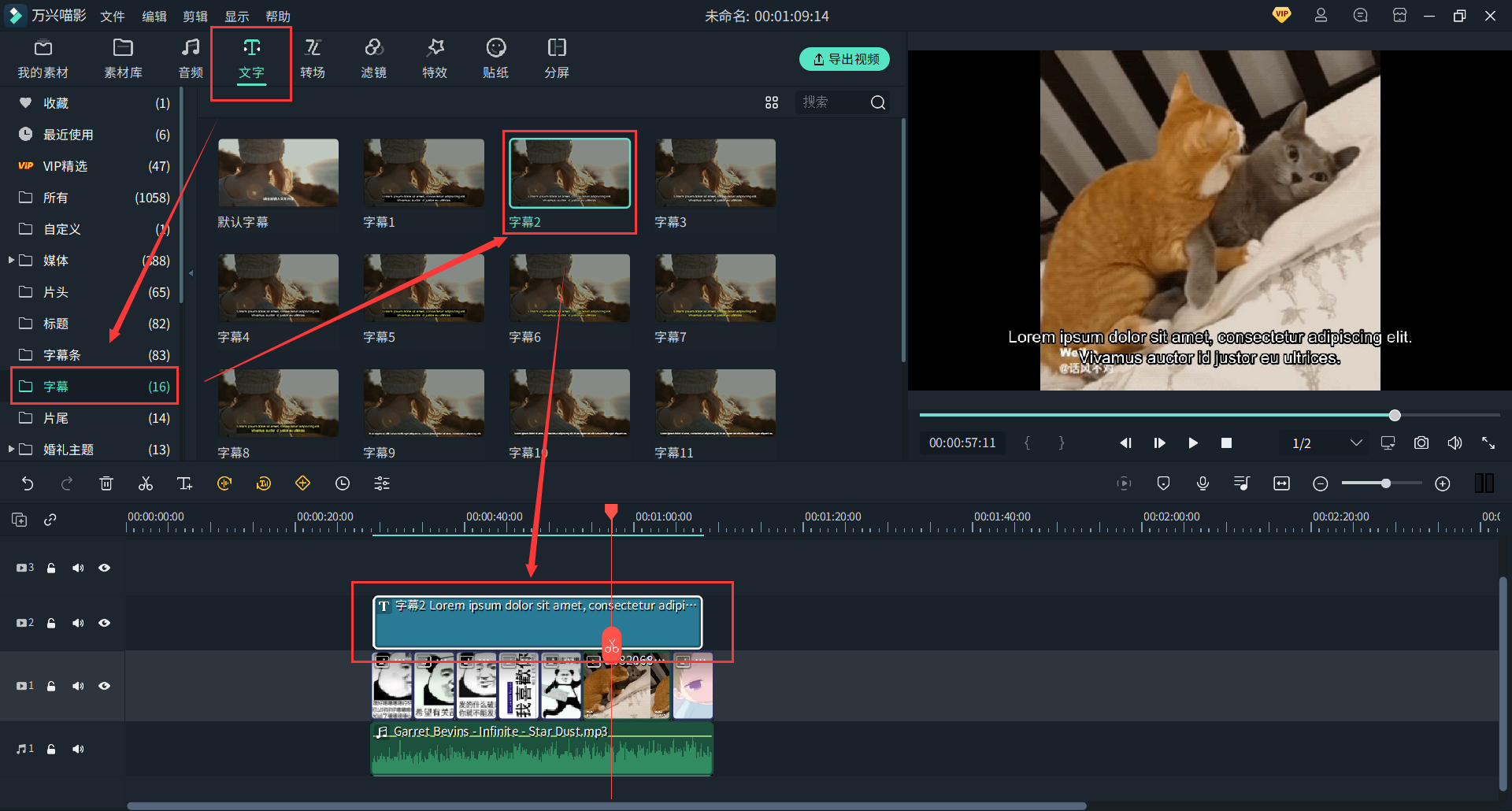This screenshot has width=1512, height=811.
Task: Expand the 婚礼主题 category tree
Action: [x=11, y=449]
